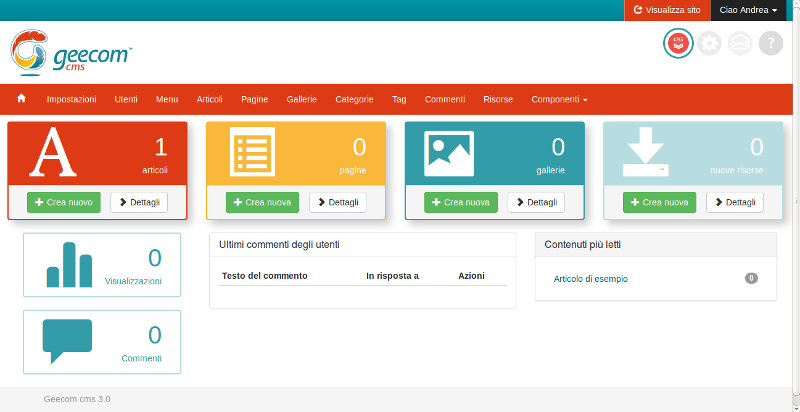Viewport: 800px width, 412px height.
Task: Click the bar chart Visualizzazioni icon
Action: (x=69, y=265)
